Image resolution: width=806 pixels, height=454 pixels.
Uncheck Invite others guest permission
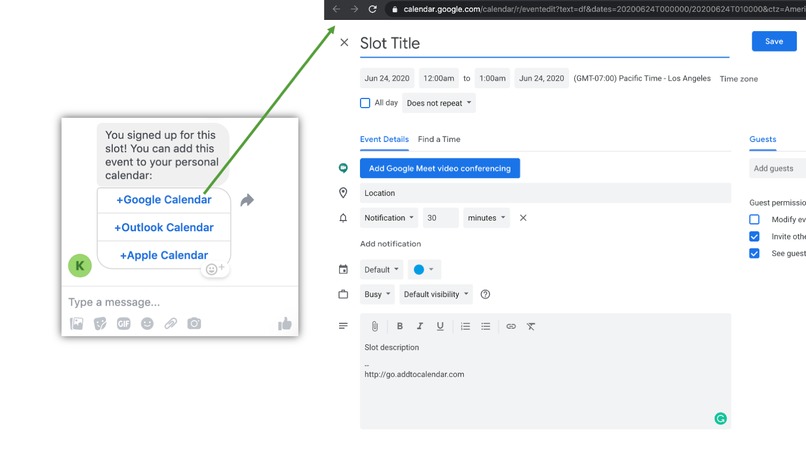[754, 237]
